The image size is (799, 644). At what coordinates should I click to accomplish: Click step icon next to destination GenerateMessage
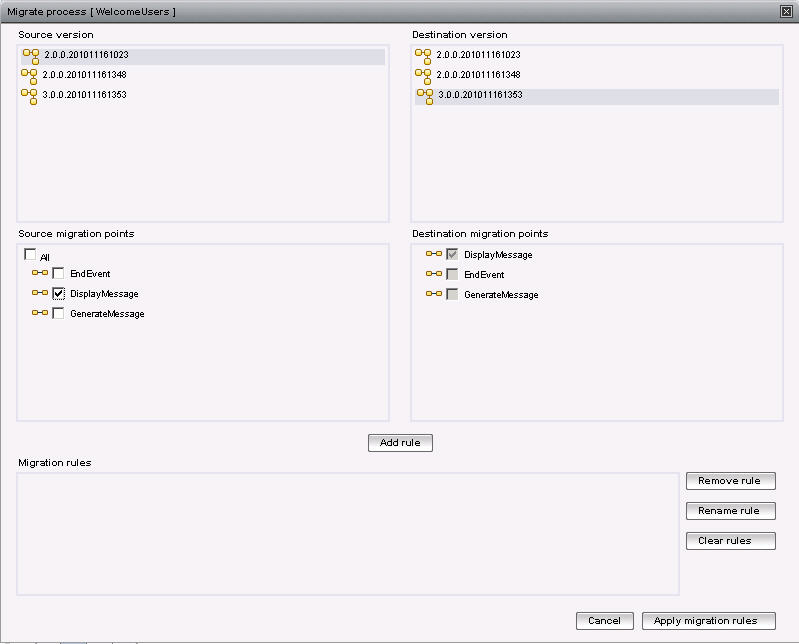(x=434, y=293)
